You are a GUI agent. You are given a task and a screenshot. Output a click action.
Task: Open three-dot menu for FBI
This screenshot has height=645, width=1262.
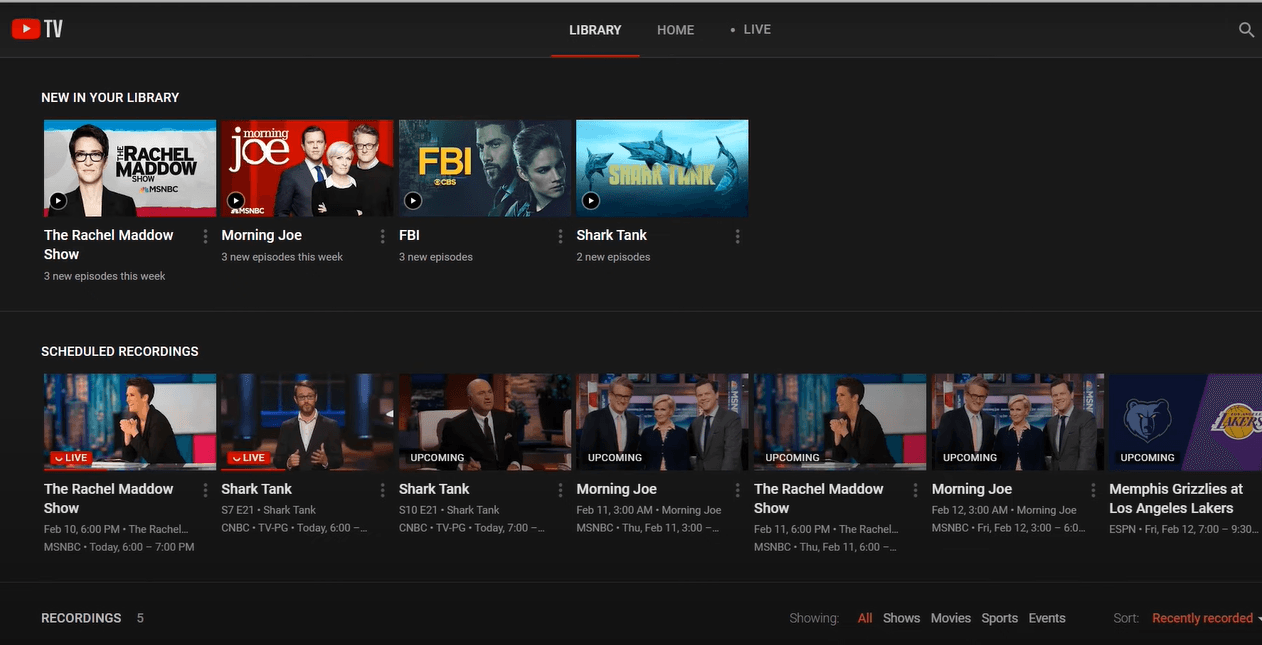(x=560, y=236)
